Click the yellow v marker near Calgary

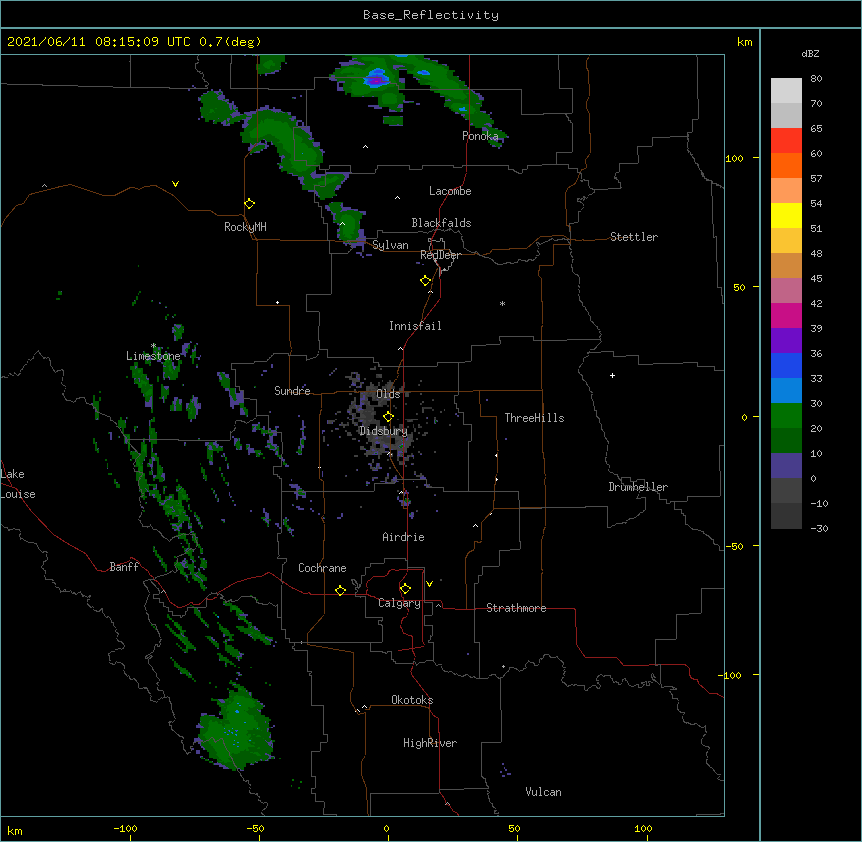(429, 584)
